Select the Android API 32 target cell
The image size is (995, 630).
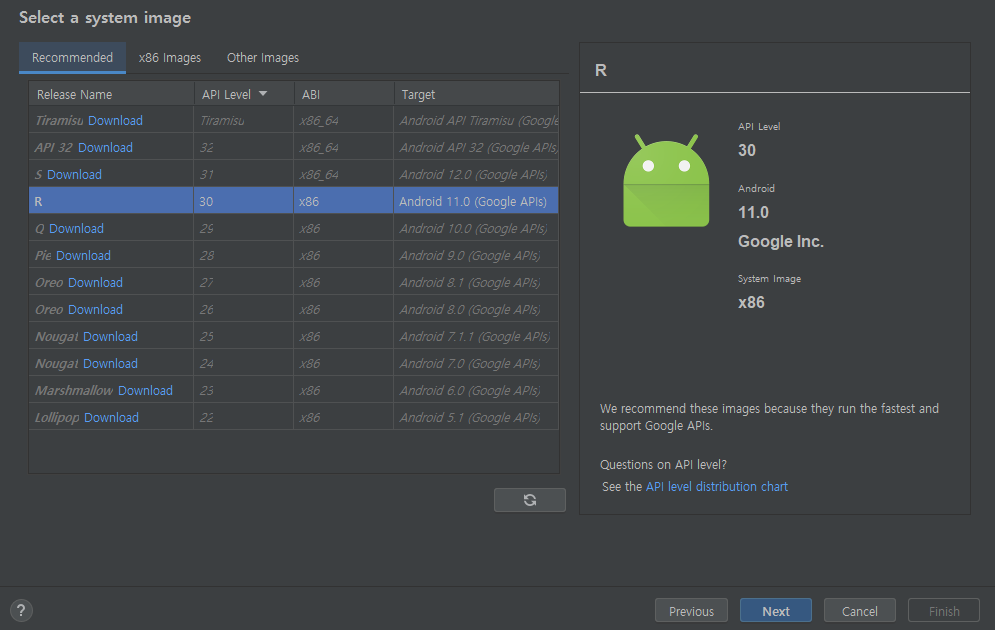(476, 147)
